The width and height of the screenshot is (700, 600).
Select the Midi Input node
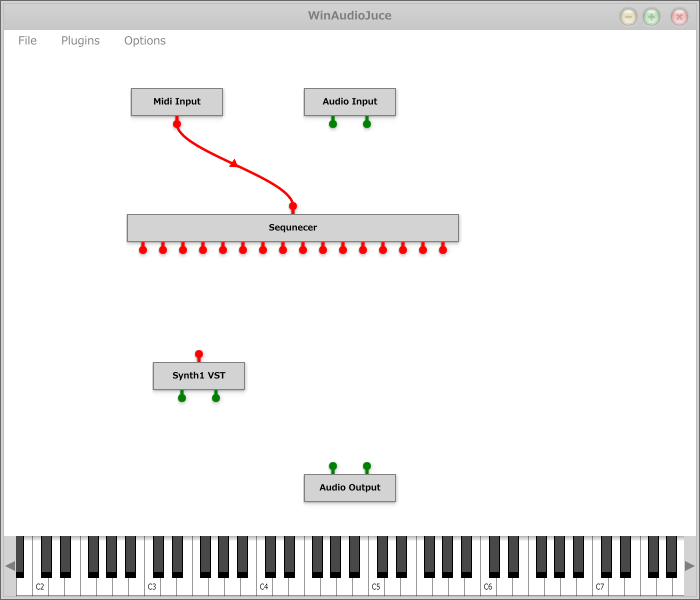click(177, 102)
